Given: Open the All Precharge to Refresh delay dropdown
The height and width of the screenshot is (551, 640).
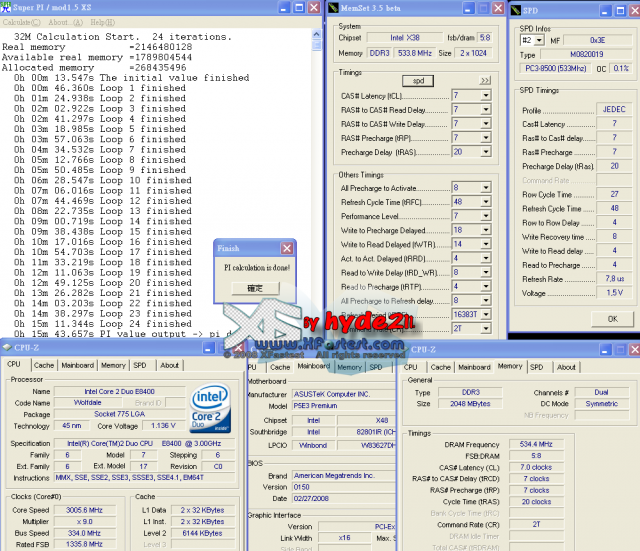Looking at the screenshot, I should [486, 300].
